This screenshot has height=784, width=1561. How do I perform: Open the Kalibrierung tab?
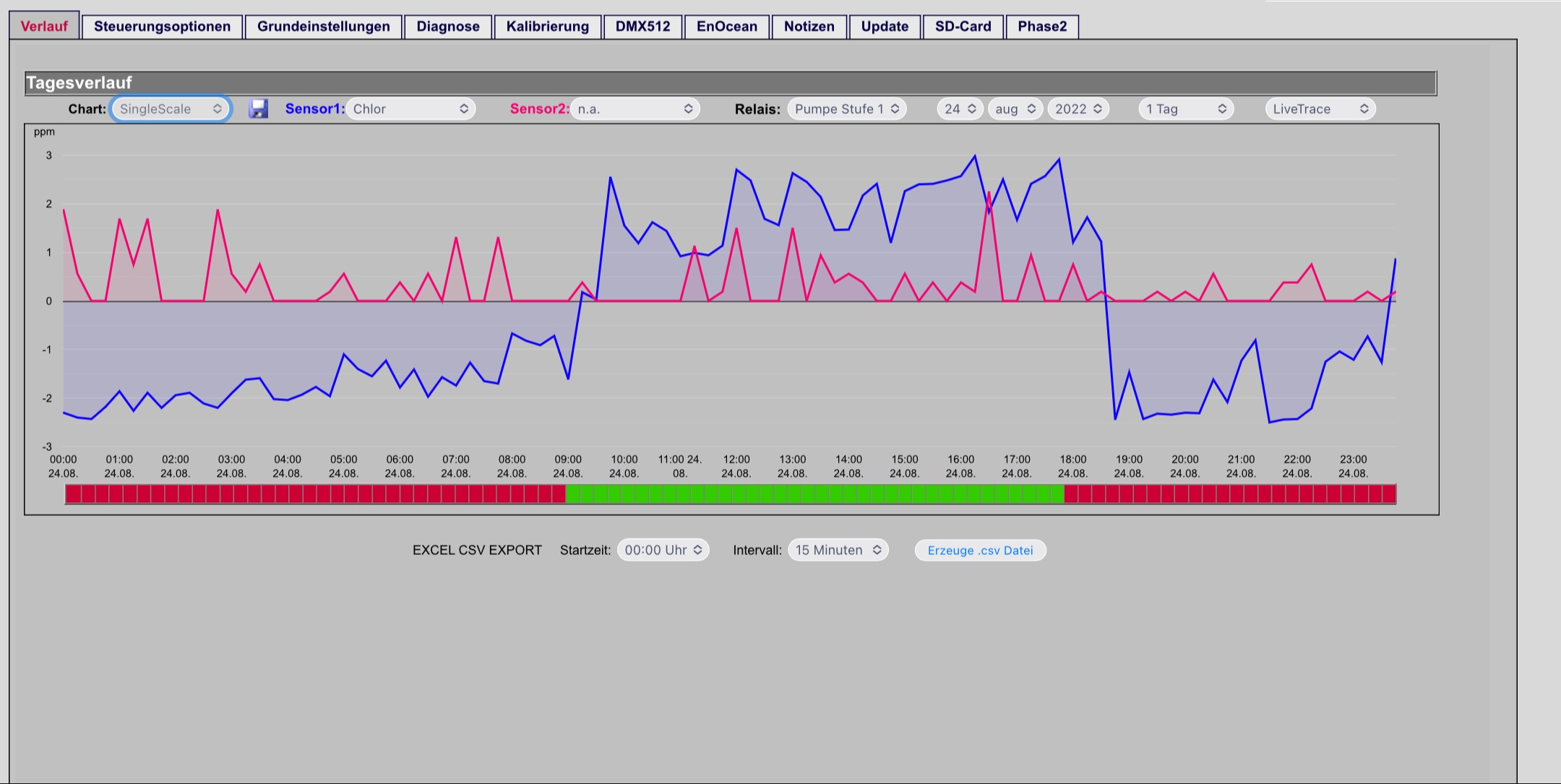click(548, 27)
